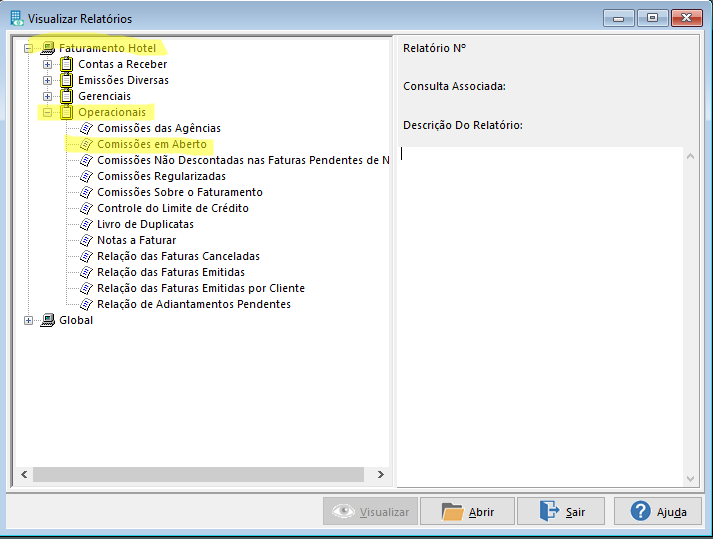Select Comissões Não Descontadas nas Faturas Pendentes
Image resolution: width=713 pixels, height=539 pixels.
click(243, 160)
